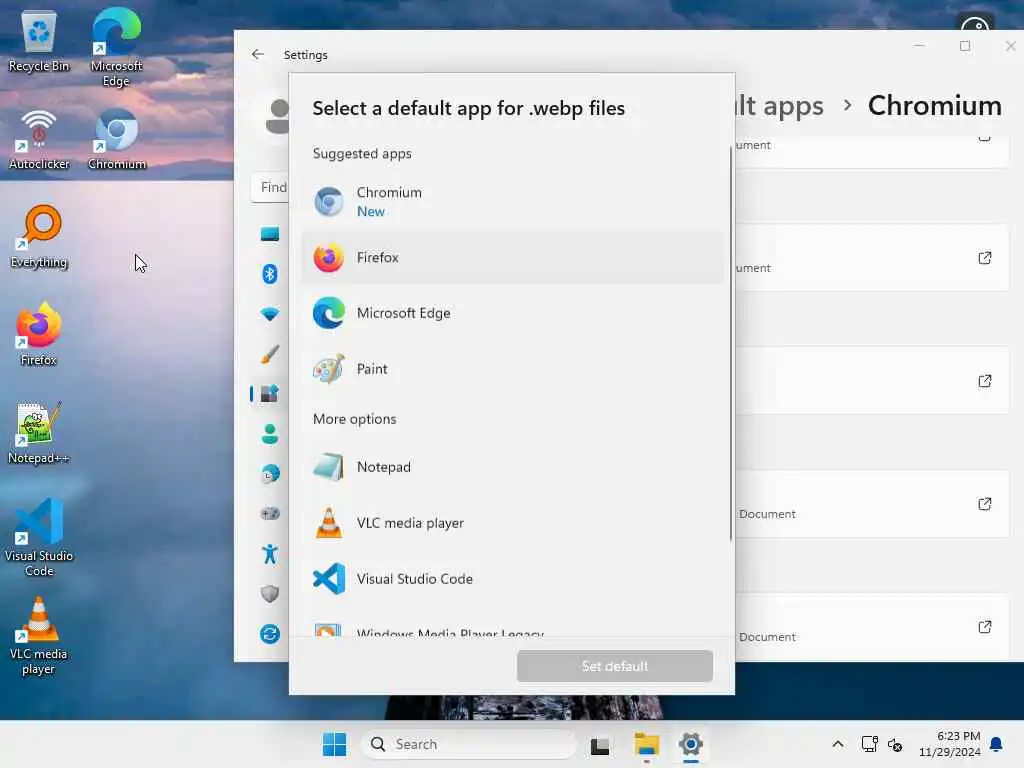This screenshot has height=768, width=1024.
Task: Open Network & internet in Settings sidebar
Action: coord(270,314)
